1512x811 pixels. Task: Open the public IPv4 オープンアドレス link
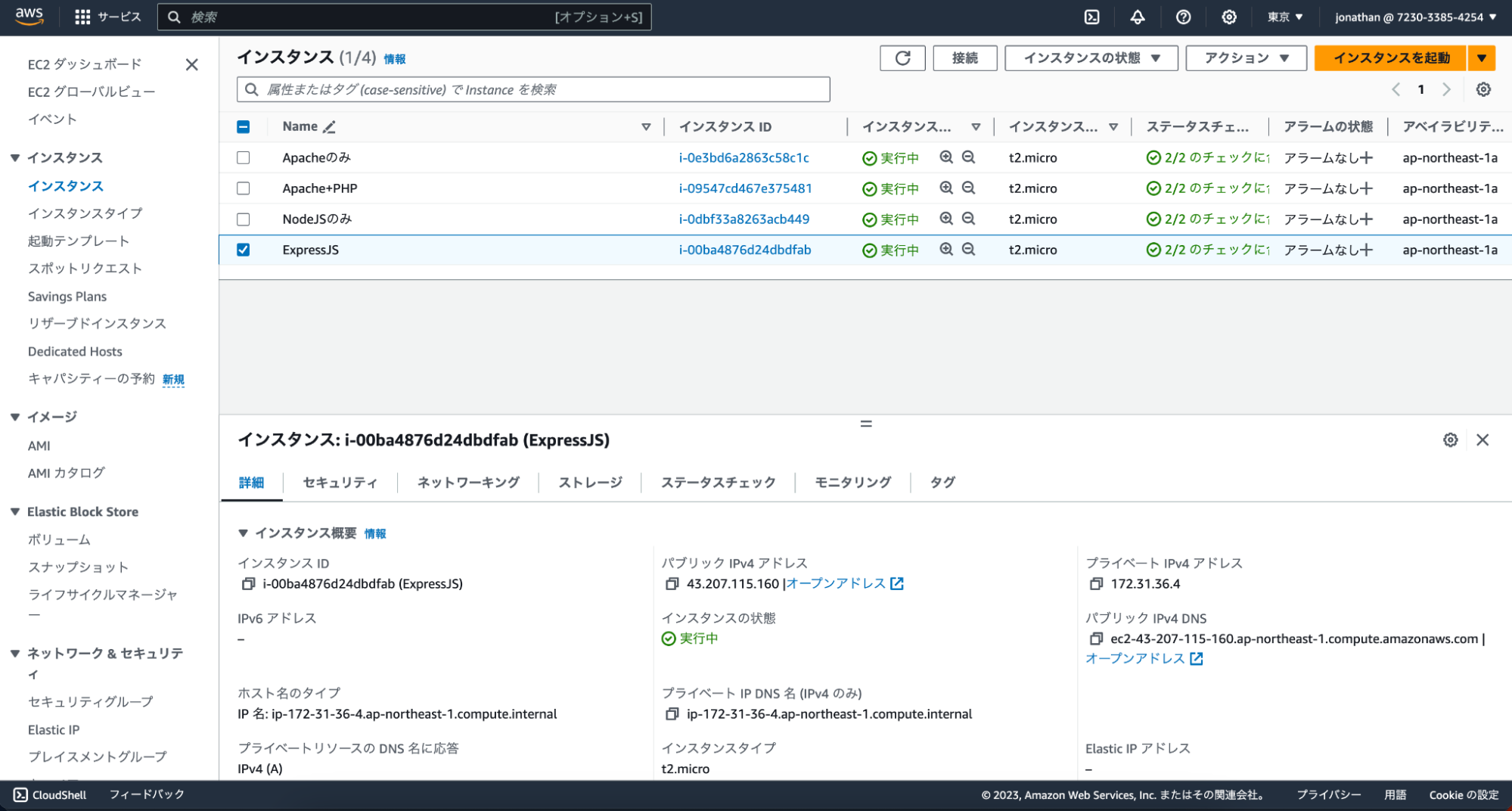(845, 584)
